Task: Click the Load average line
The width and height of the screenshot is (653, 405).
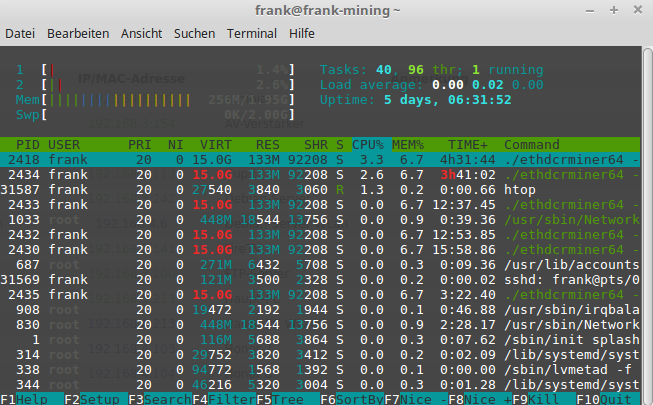Action: (431, 85)
